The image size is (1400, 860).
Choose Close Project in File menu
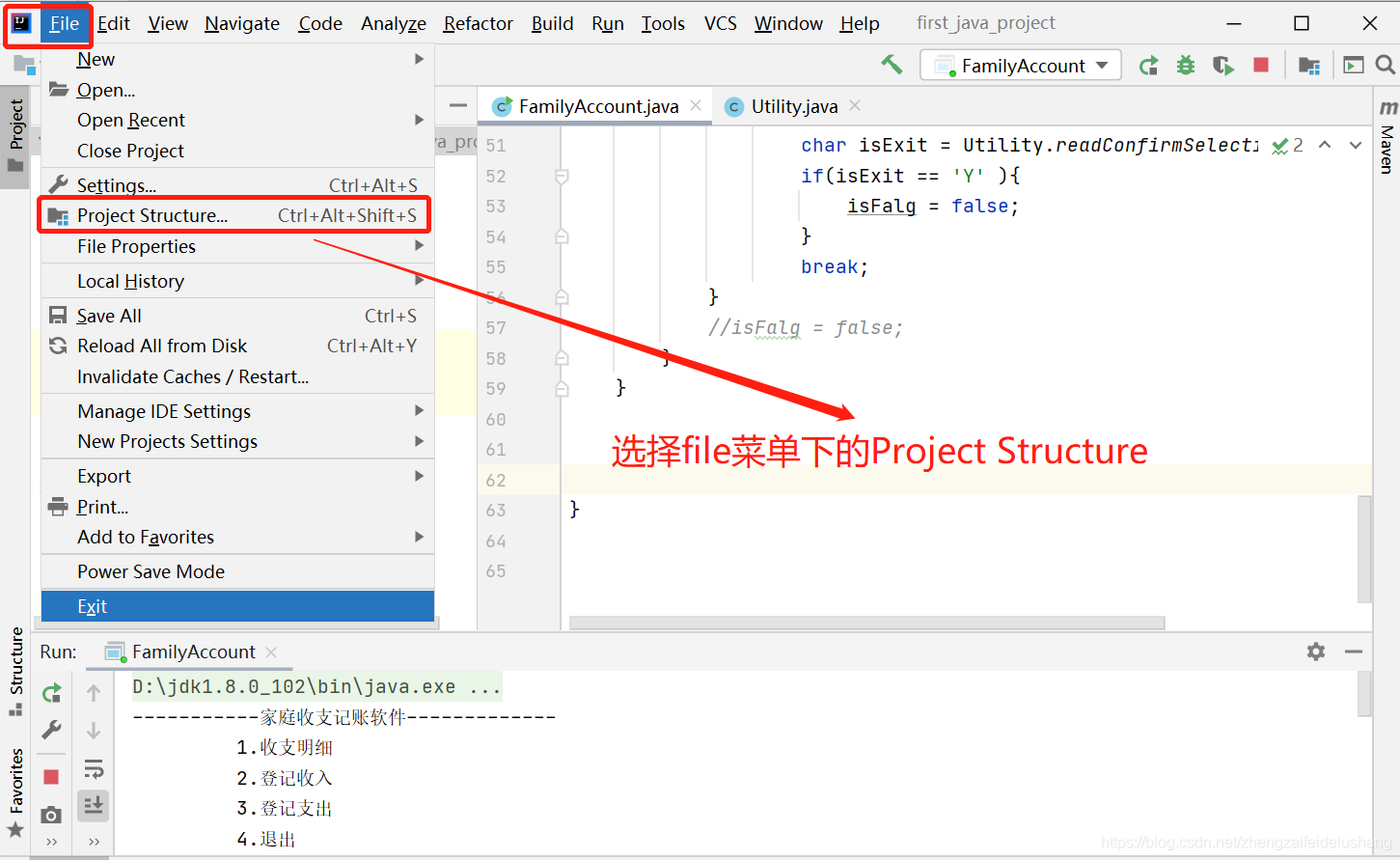tap(237, 151)
